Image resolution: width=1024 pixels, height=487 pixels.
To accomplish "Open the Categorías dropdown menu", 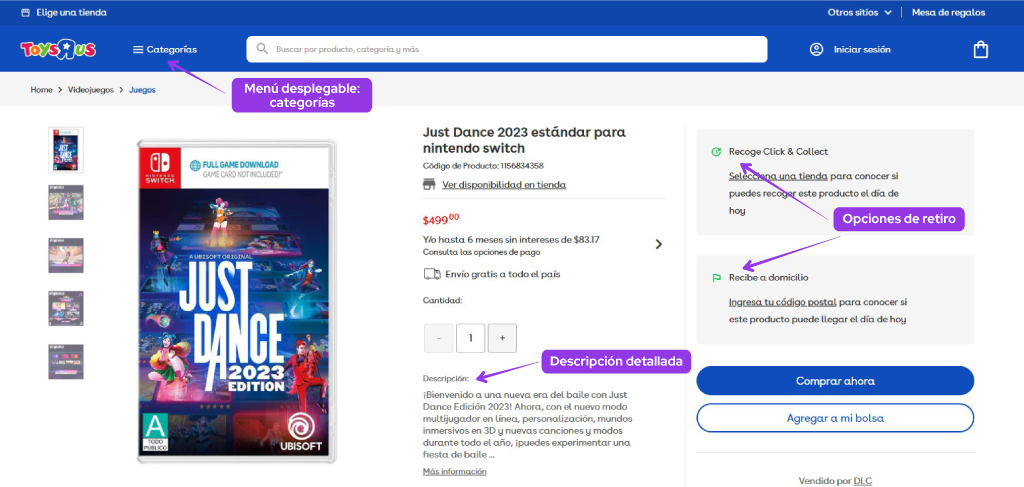I will point(165,49).
